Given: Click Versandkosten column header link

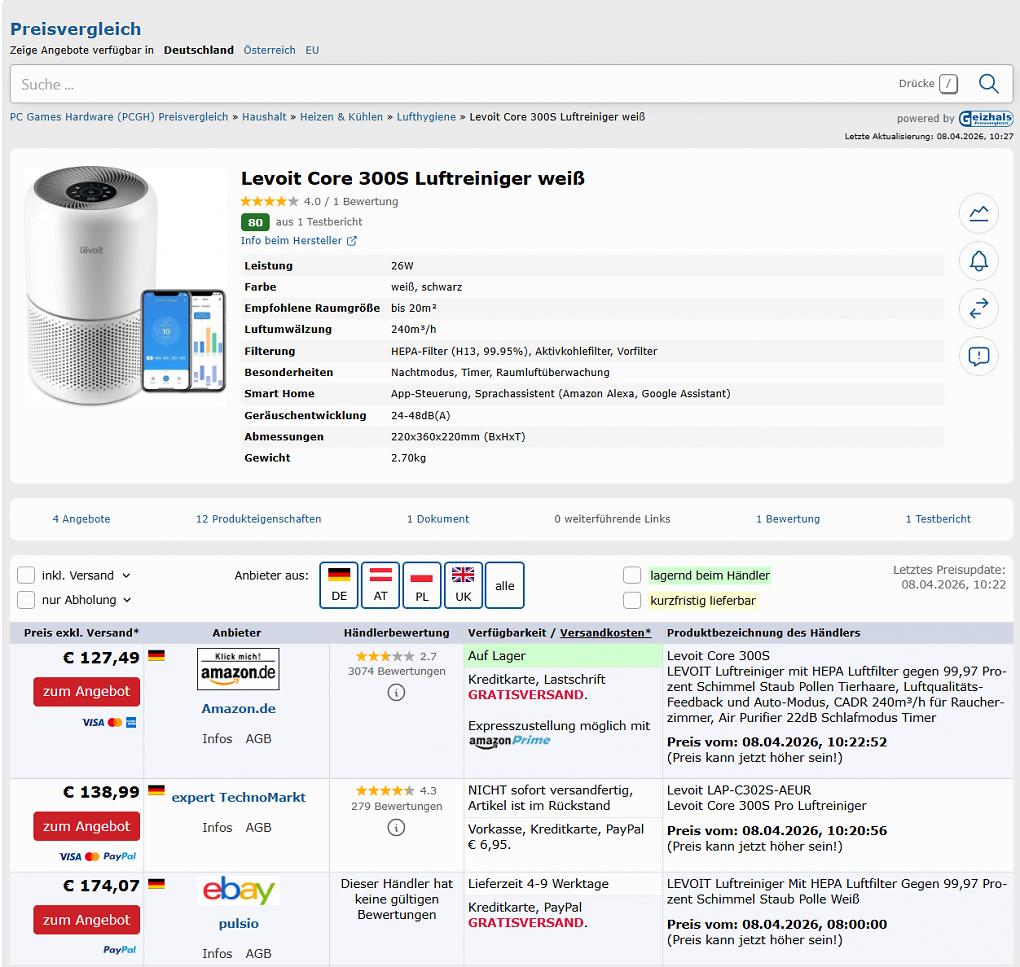Looking at the screenshot, I should 606,633.
